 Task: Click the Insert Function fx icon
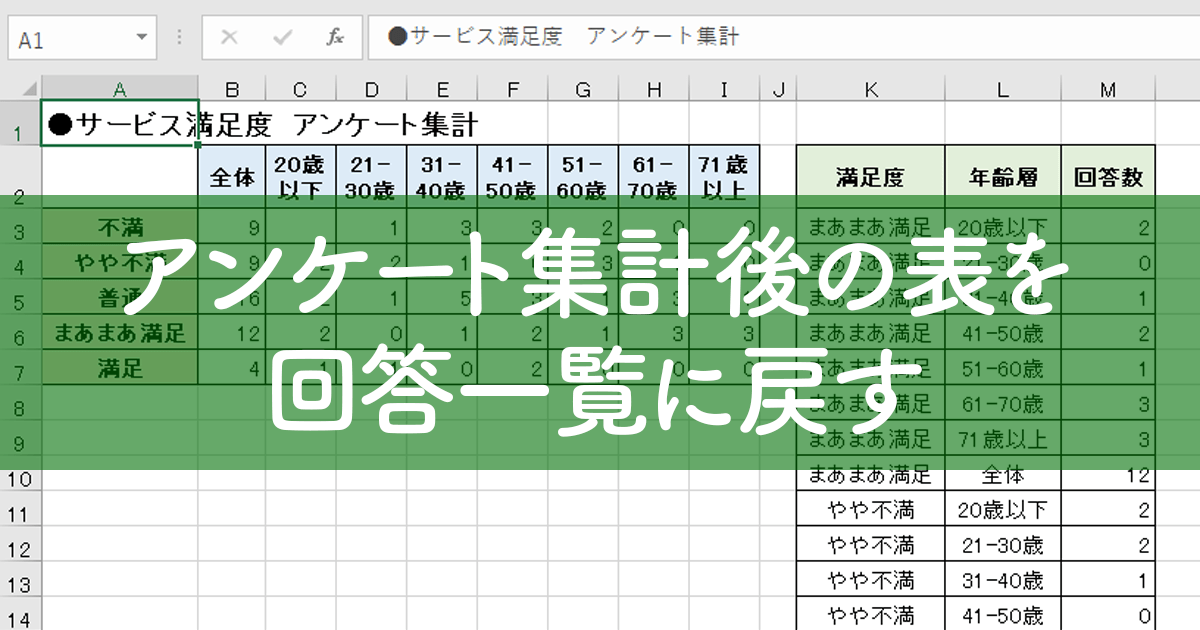pyautogui.click(x=335, y=38)
